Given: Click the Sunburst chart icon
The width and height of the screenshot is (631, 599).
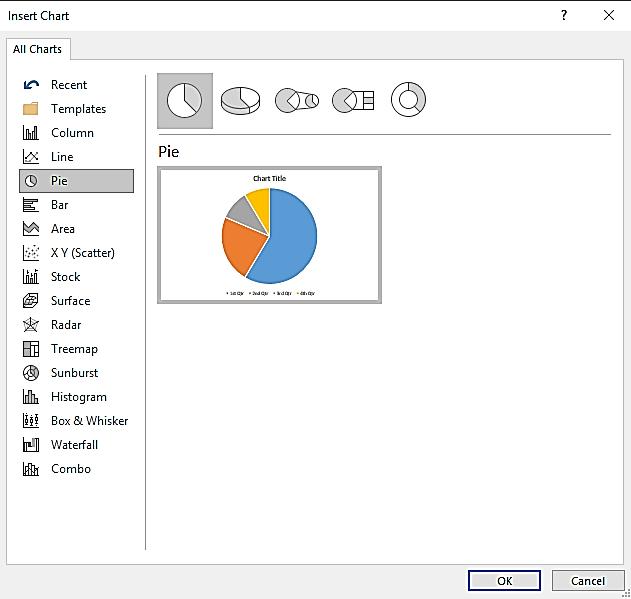Looking at the screenshot, I should pyautogui.click(x=31, y=373).
